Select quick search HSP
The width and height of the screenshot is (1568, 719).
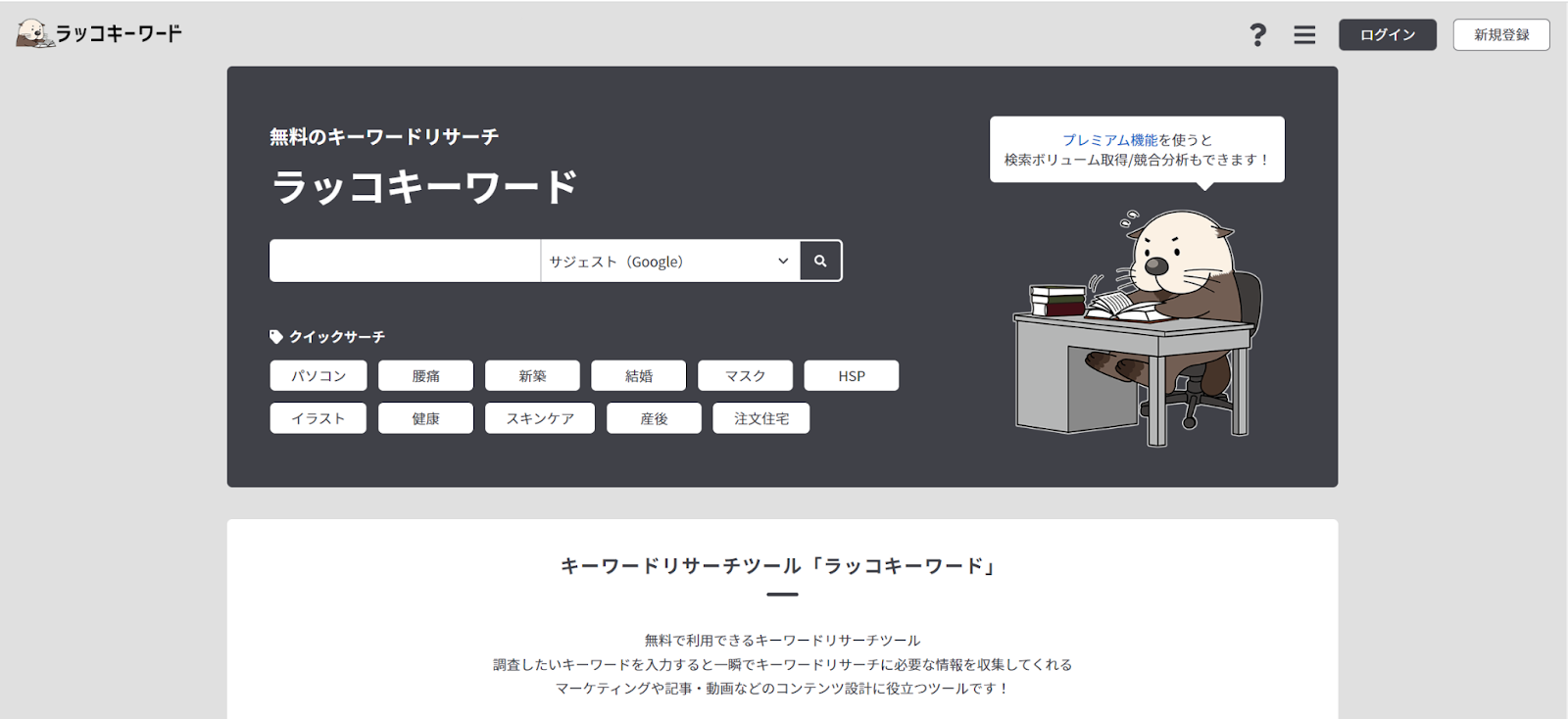(x=852, y=375)
